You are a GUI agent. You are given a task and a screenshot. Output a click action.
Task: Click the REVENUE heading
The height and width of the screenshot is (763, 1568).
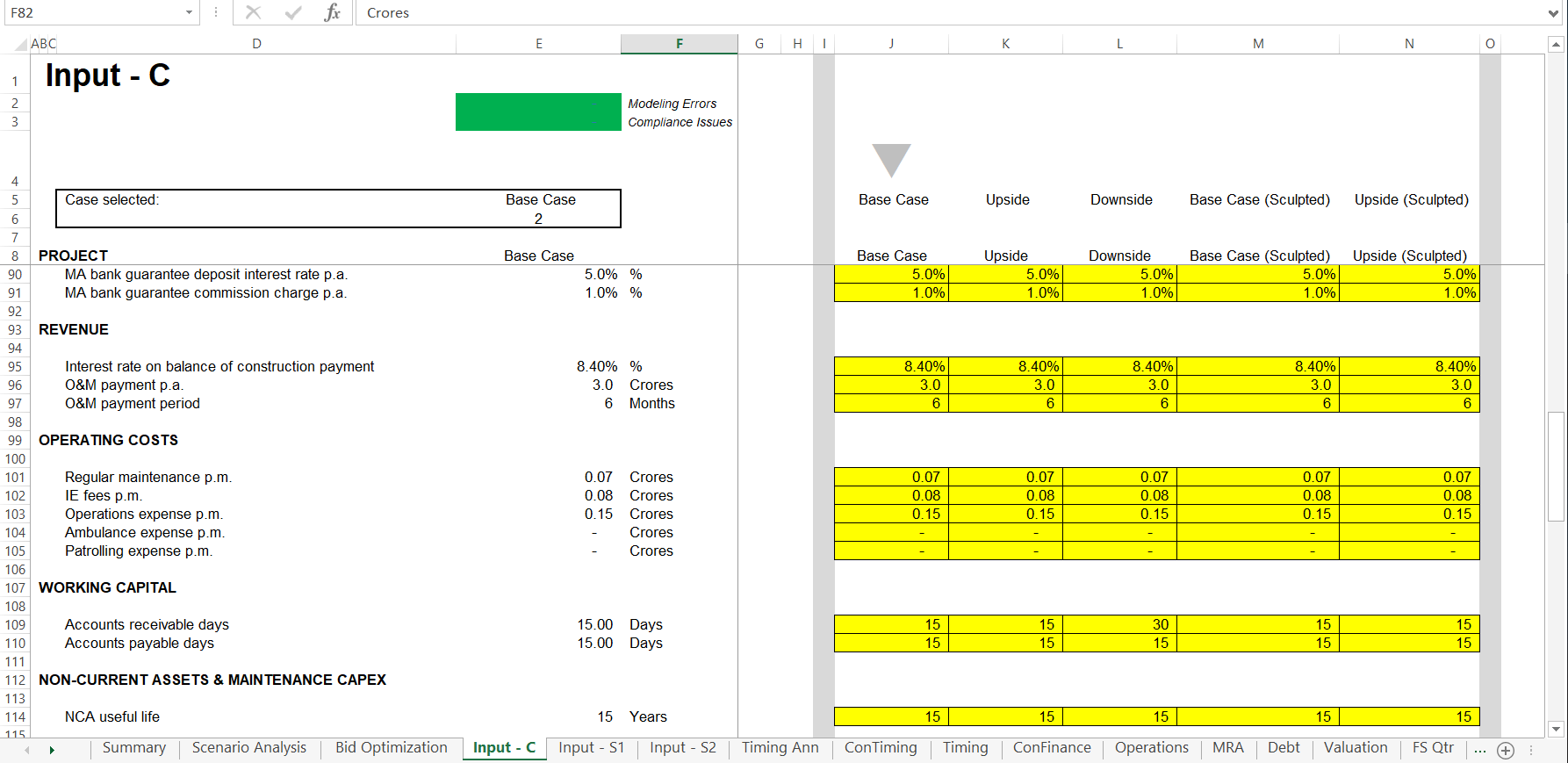[74, 329]
